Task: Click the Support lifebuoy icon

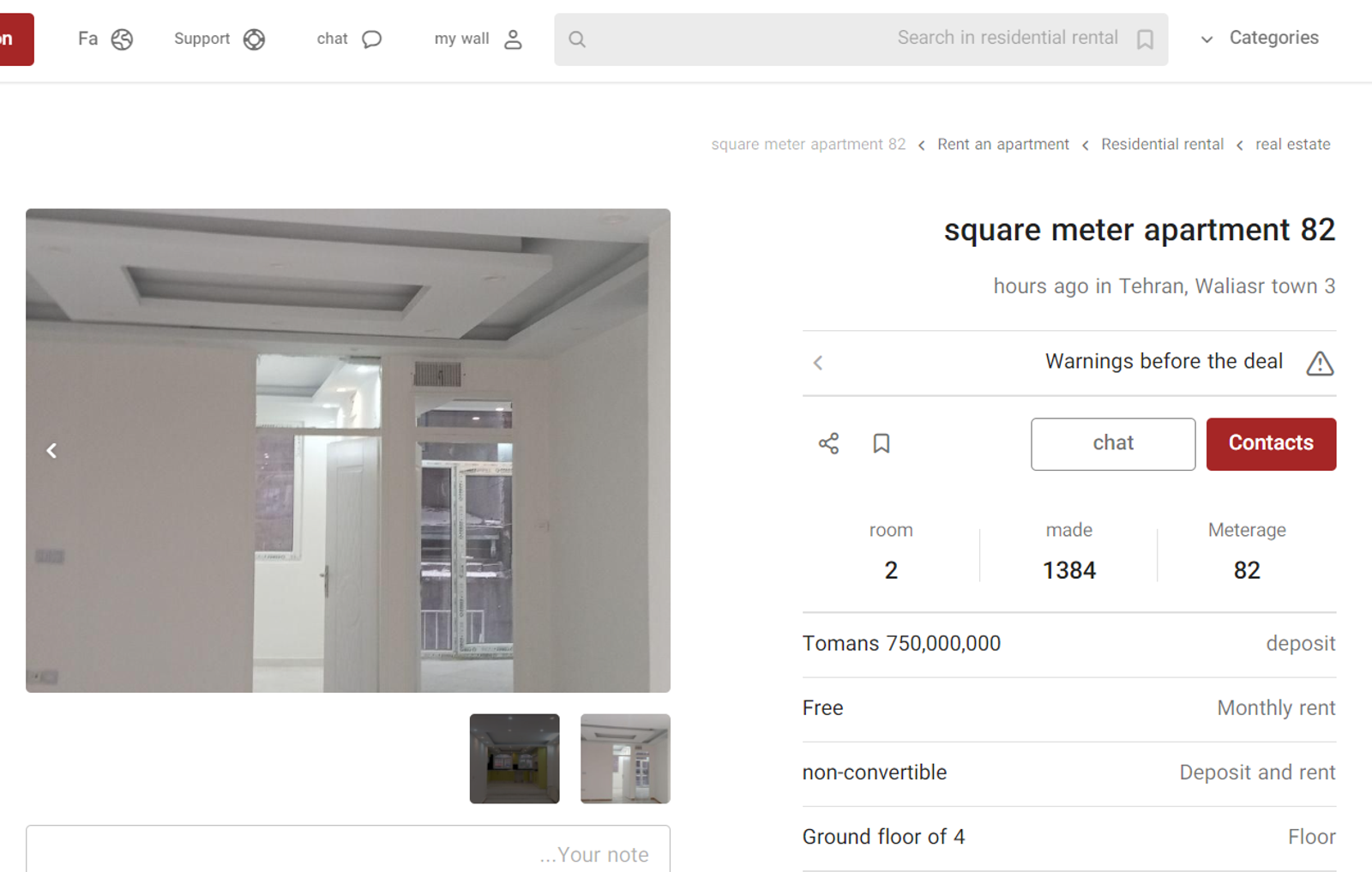Action: click(x=254, y=39)
